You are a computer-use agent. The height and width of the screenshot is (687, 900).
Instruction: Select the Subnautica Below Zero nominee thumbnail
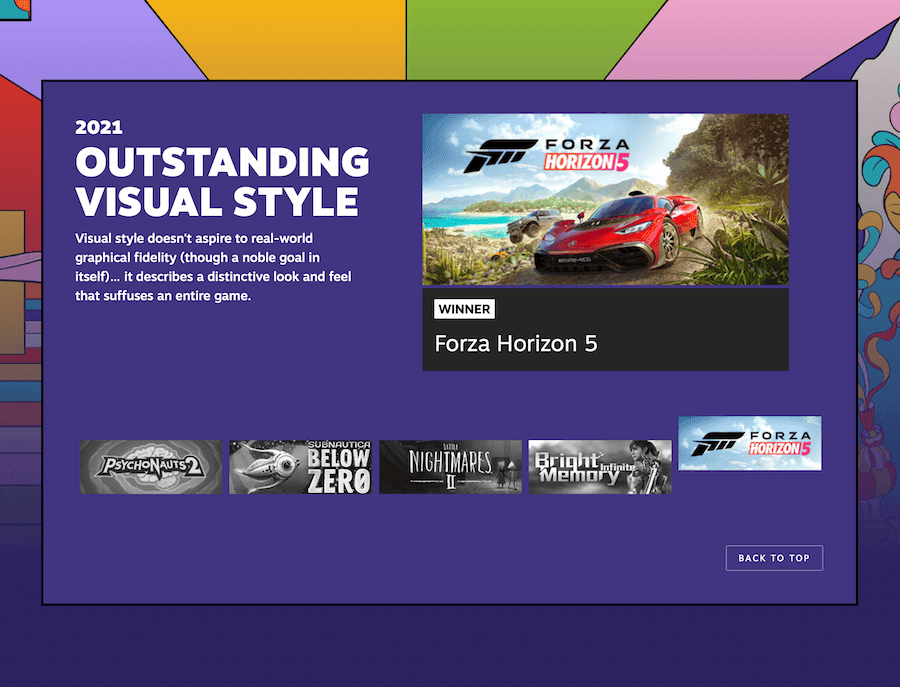tap(300, 467)
